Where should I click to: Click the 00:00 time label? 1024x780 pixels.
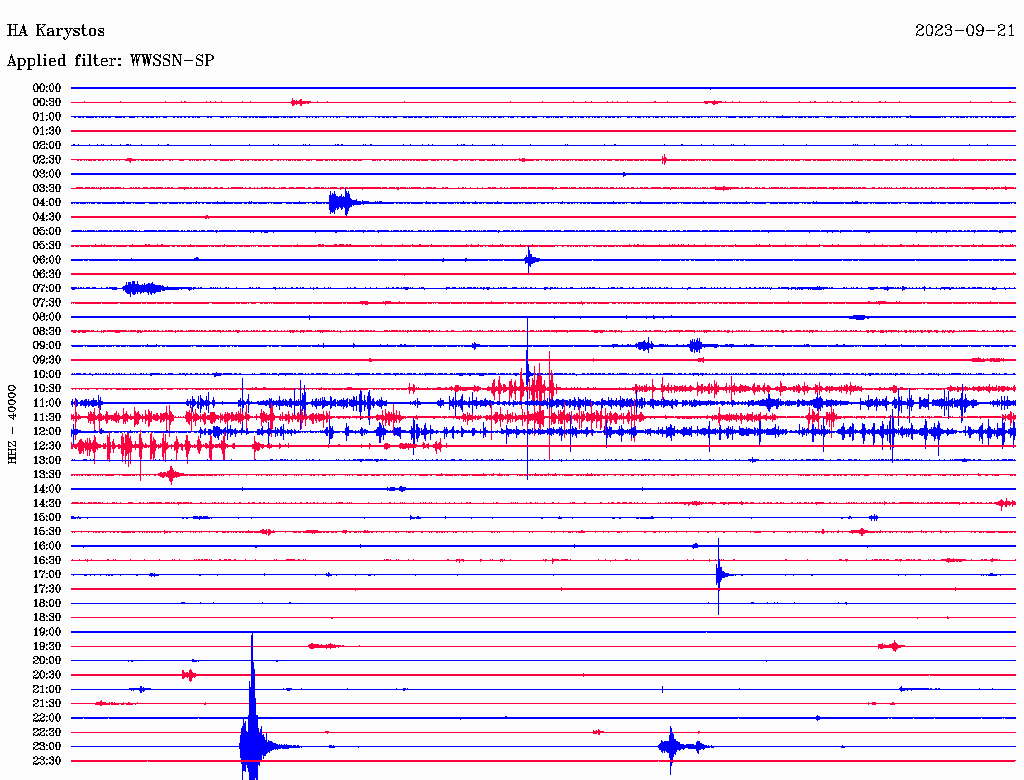47,88
